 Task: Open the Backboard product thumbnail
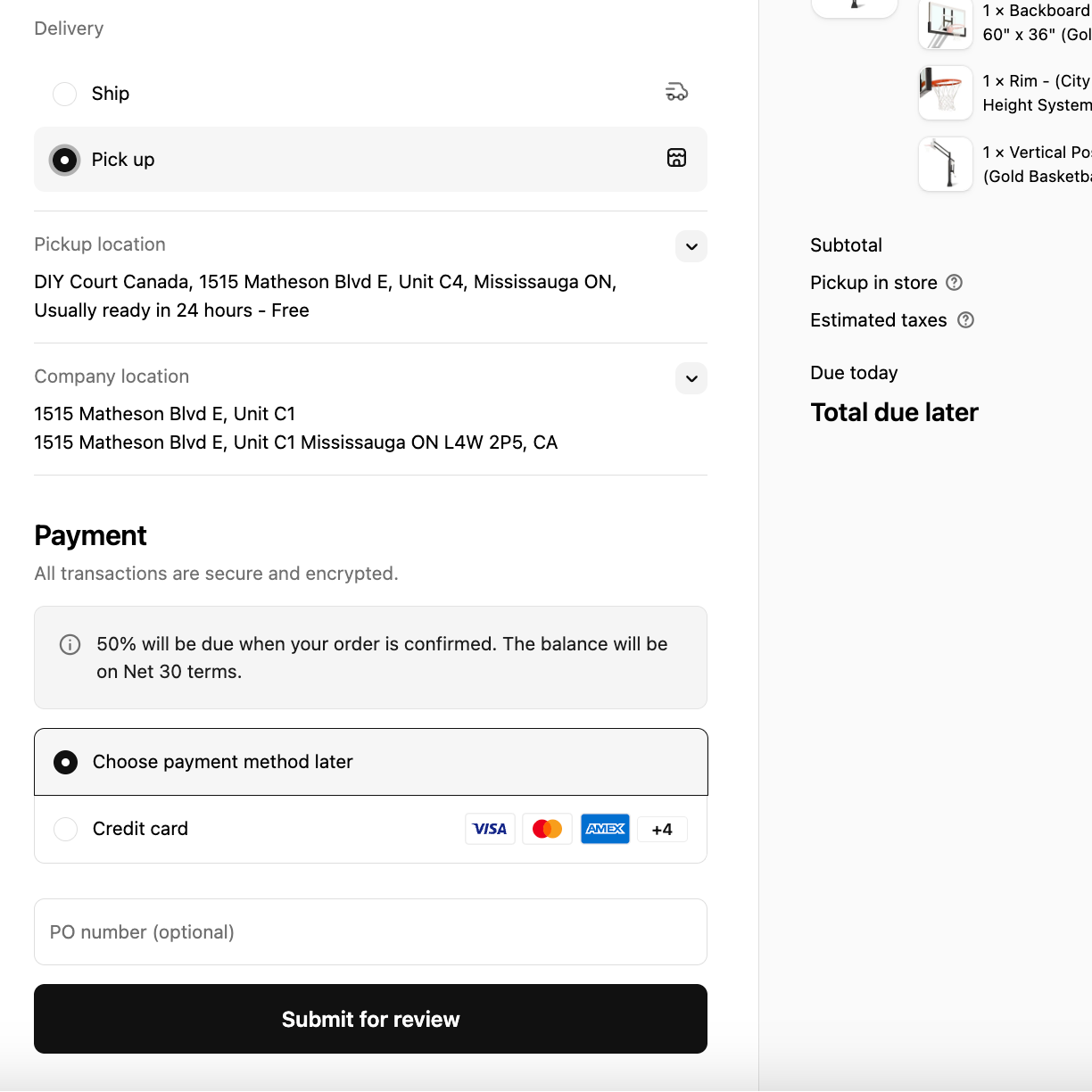(946, 24)
